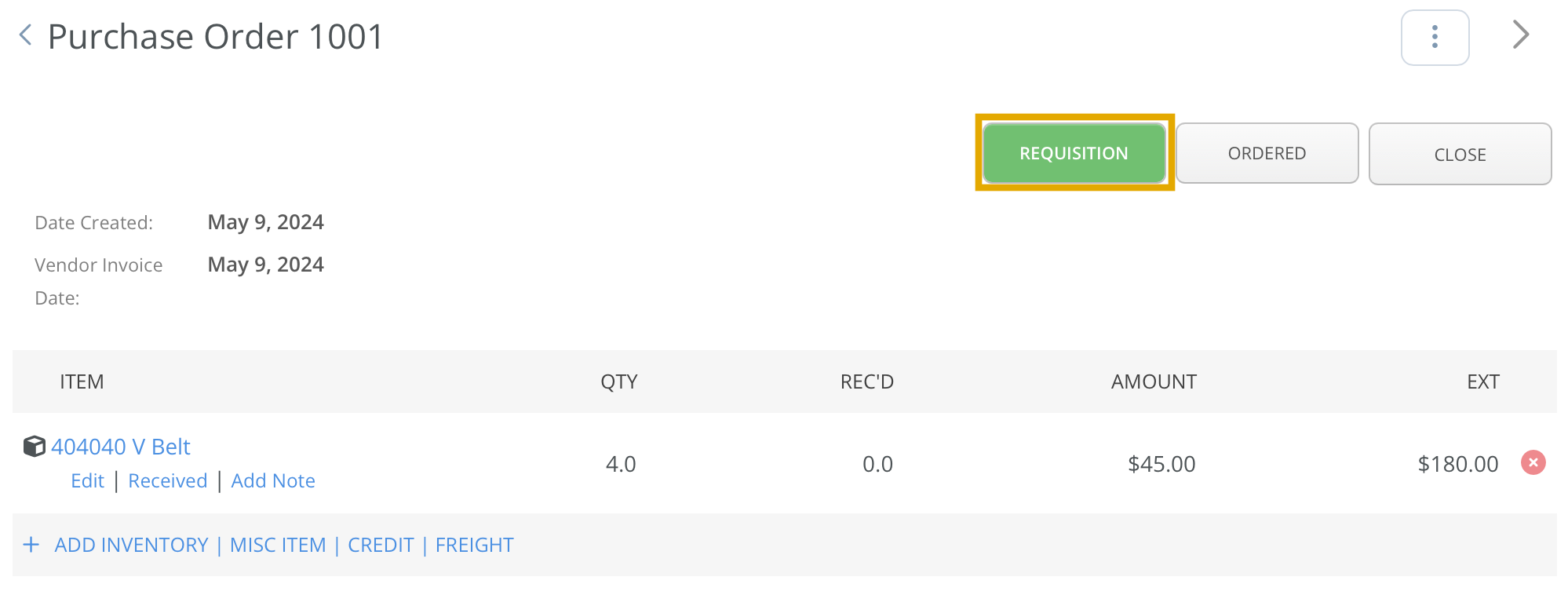Click the plus icon before ADD INVENTORY
The image size is (1568, 606).
coord(31,545)
